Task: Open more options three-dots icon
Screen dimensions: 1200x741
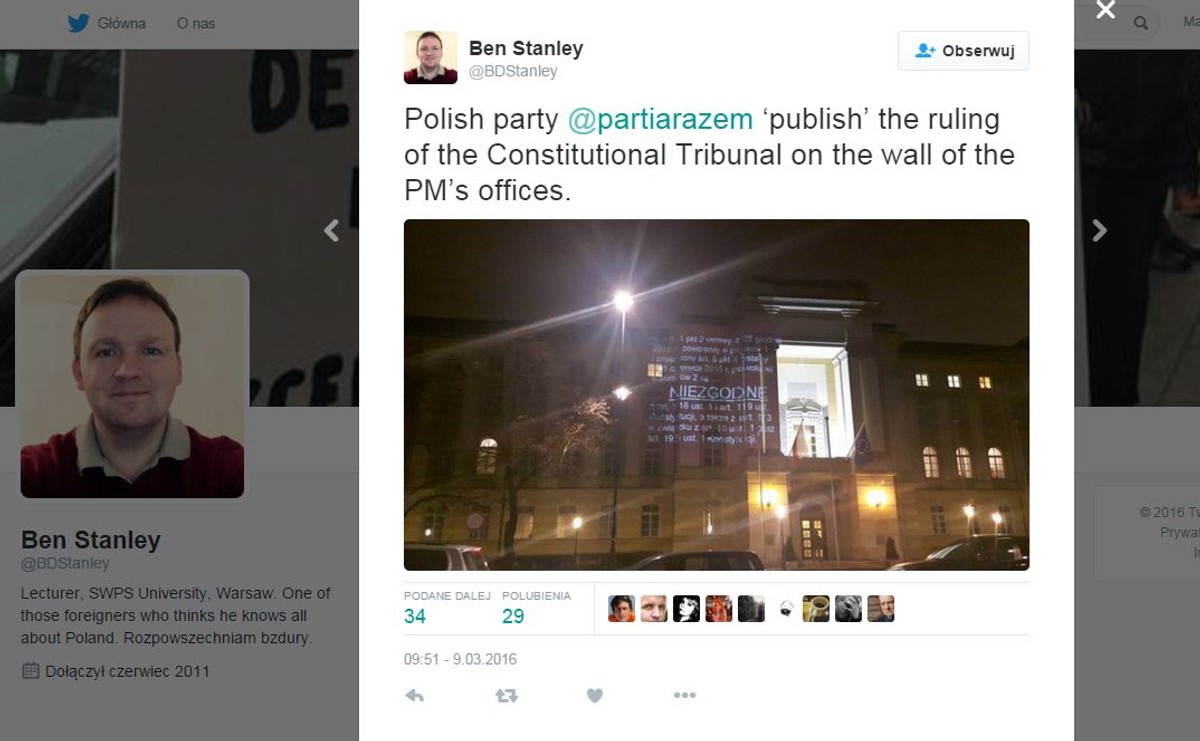Action: pos(685,696)
